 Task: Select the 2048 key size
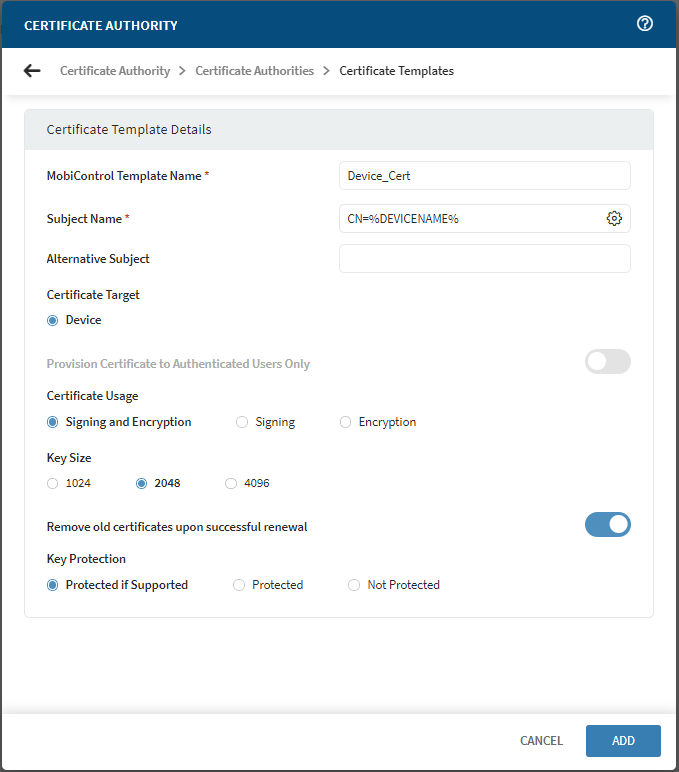(x=142, y=483)
